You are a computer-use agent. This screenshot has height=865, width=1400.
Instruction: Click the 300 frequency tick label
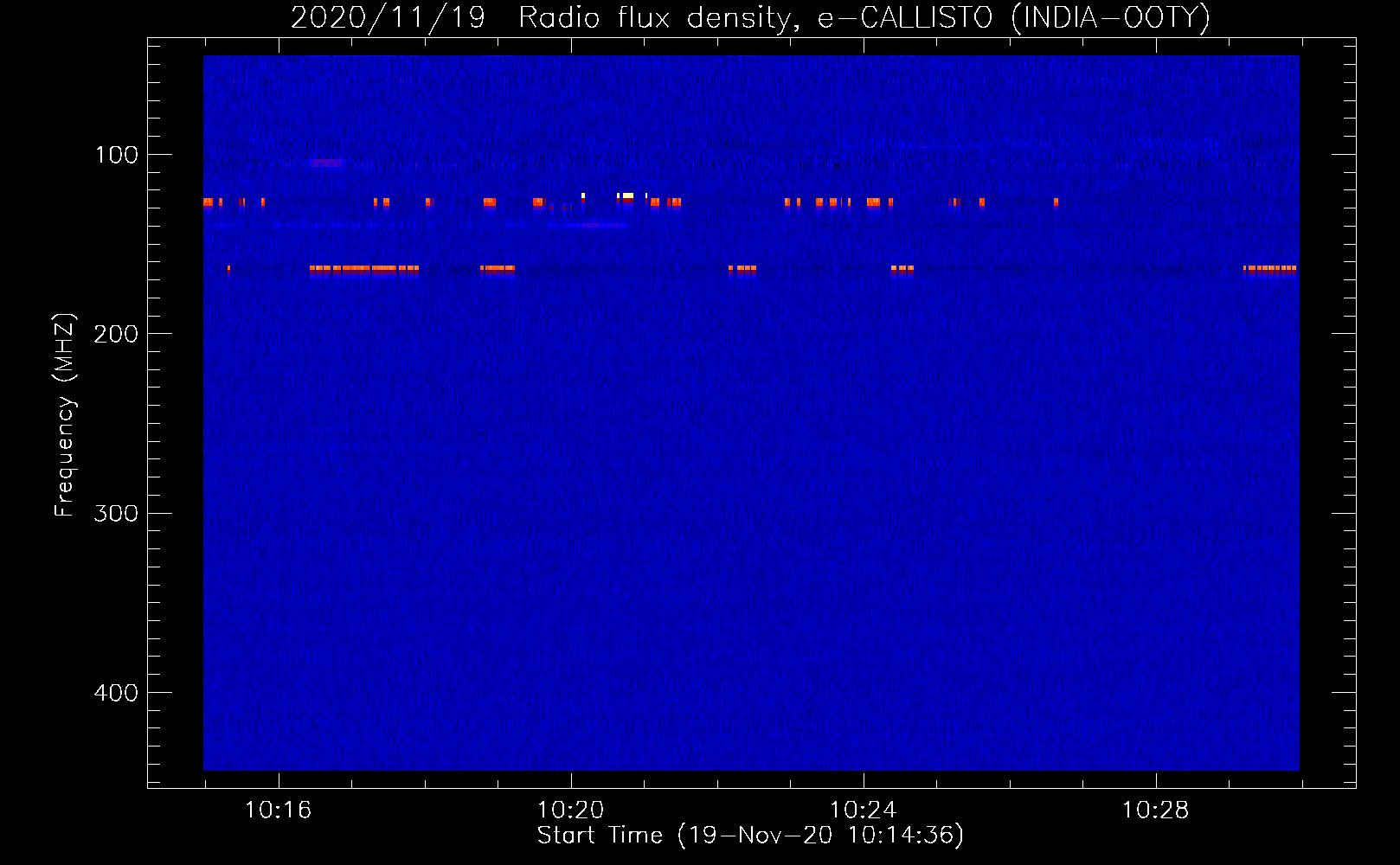[116, 513]
